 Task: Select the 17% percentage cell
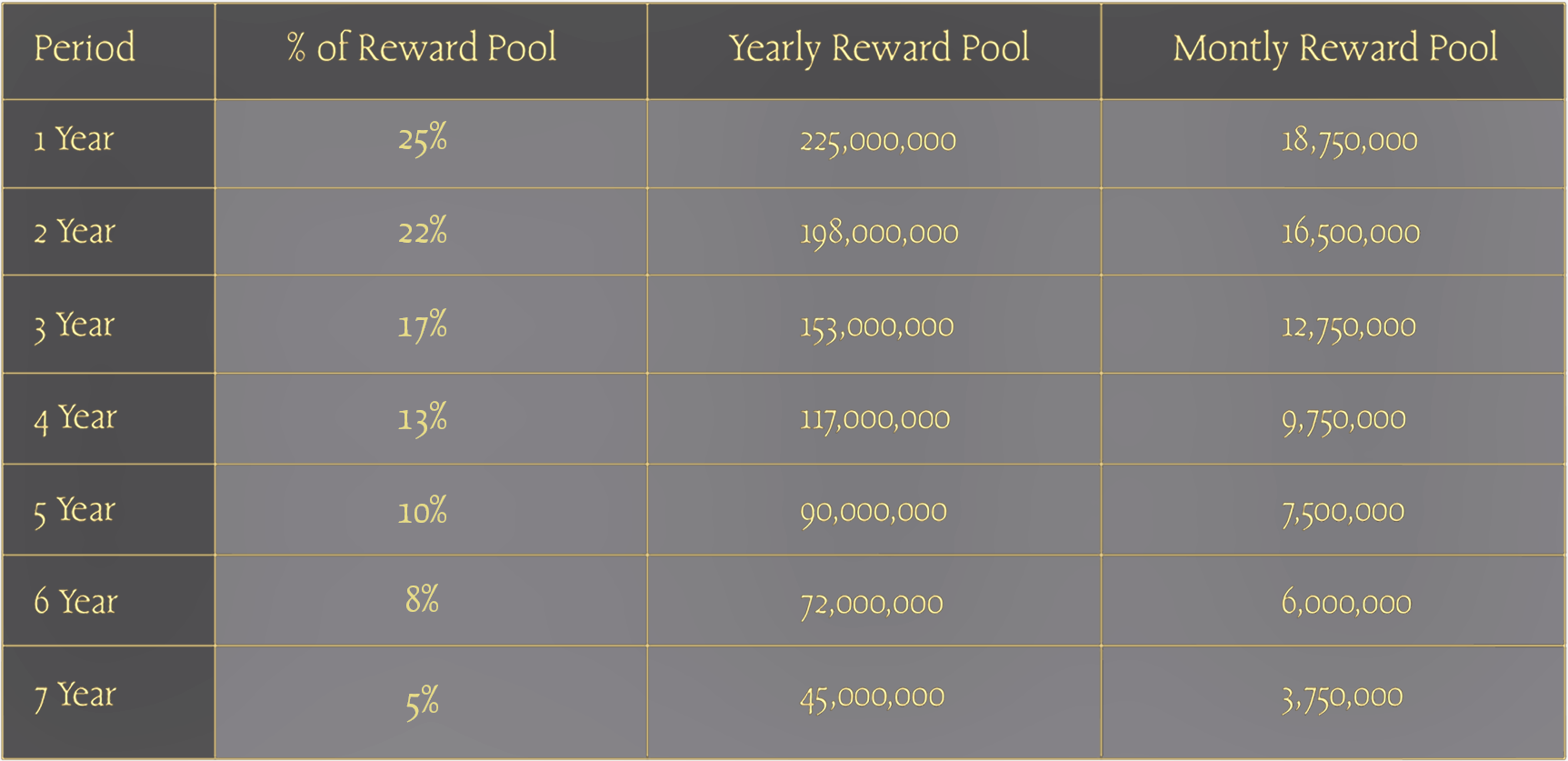(x=423, y=325)
